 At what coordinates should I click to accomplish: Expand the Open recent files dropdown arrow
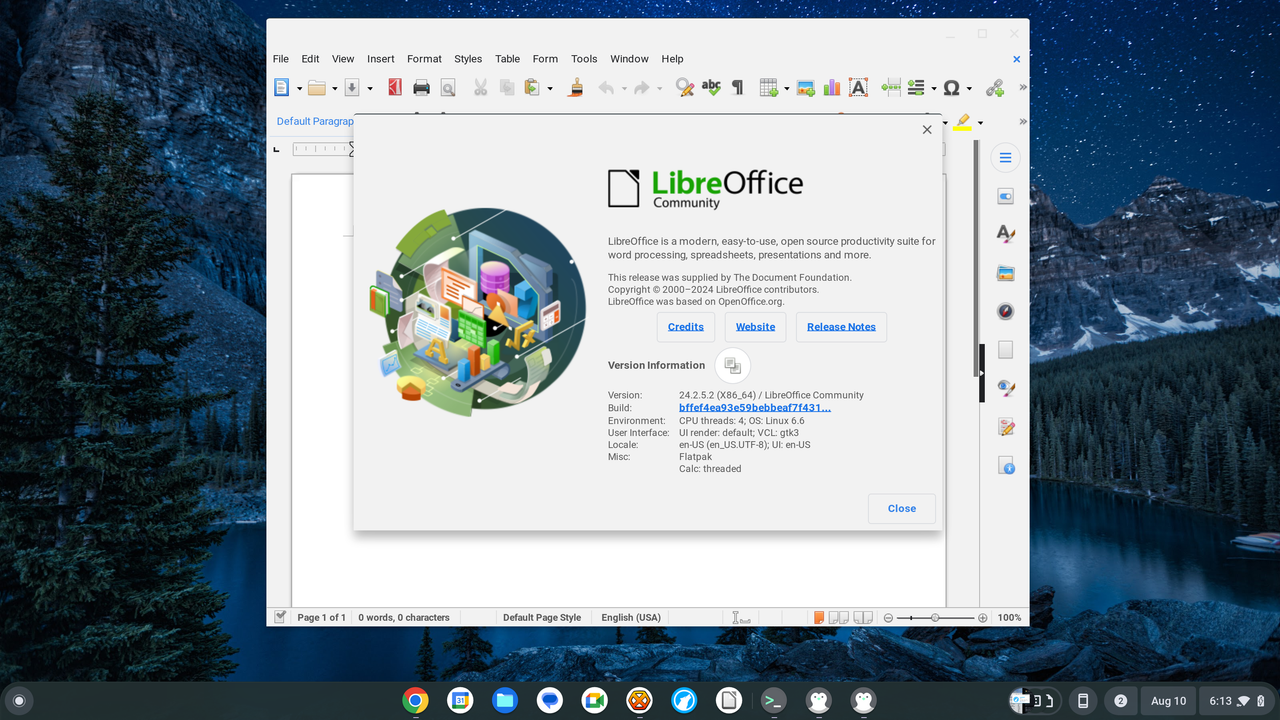click(x=334, y=88)
